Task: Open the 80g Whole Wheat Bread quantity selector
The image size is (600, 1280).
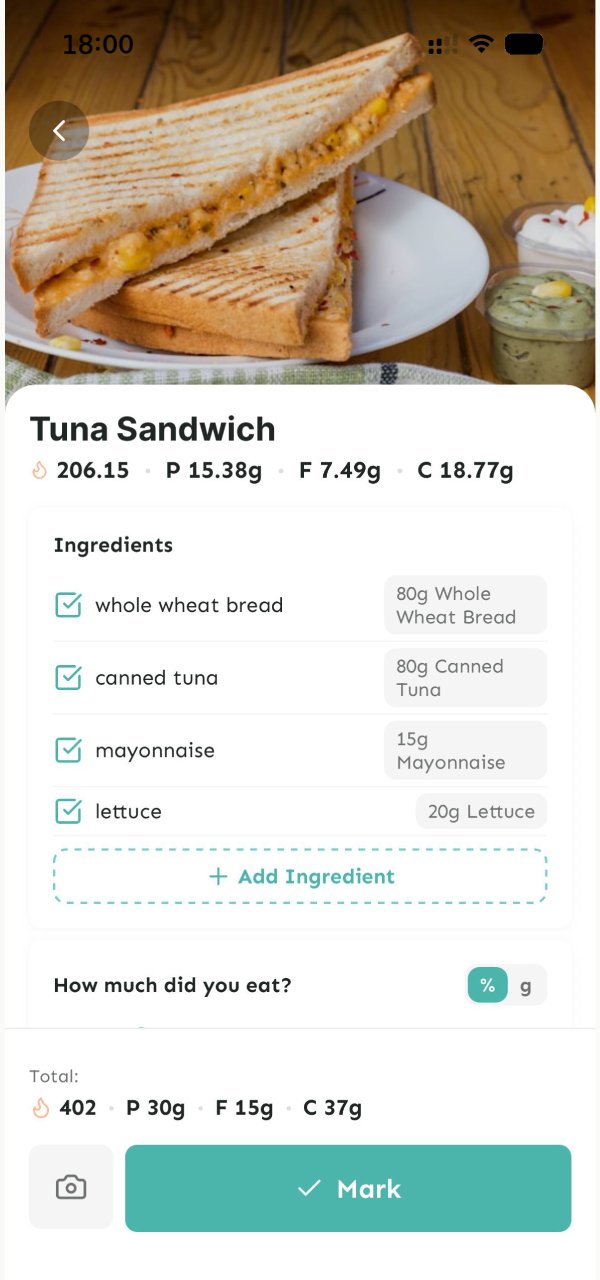Action: 465,605
